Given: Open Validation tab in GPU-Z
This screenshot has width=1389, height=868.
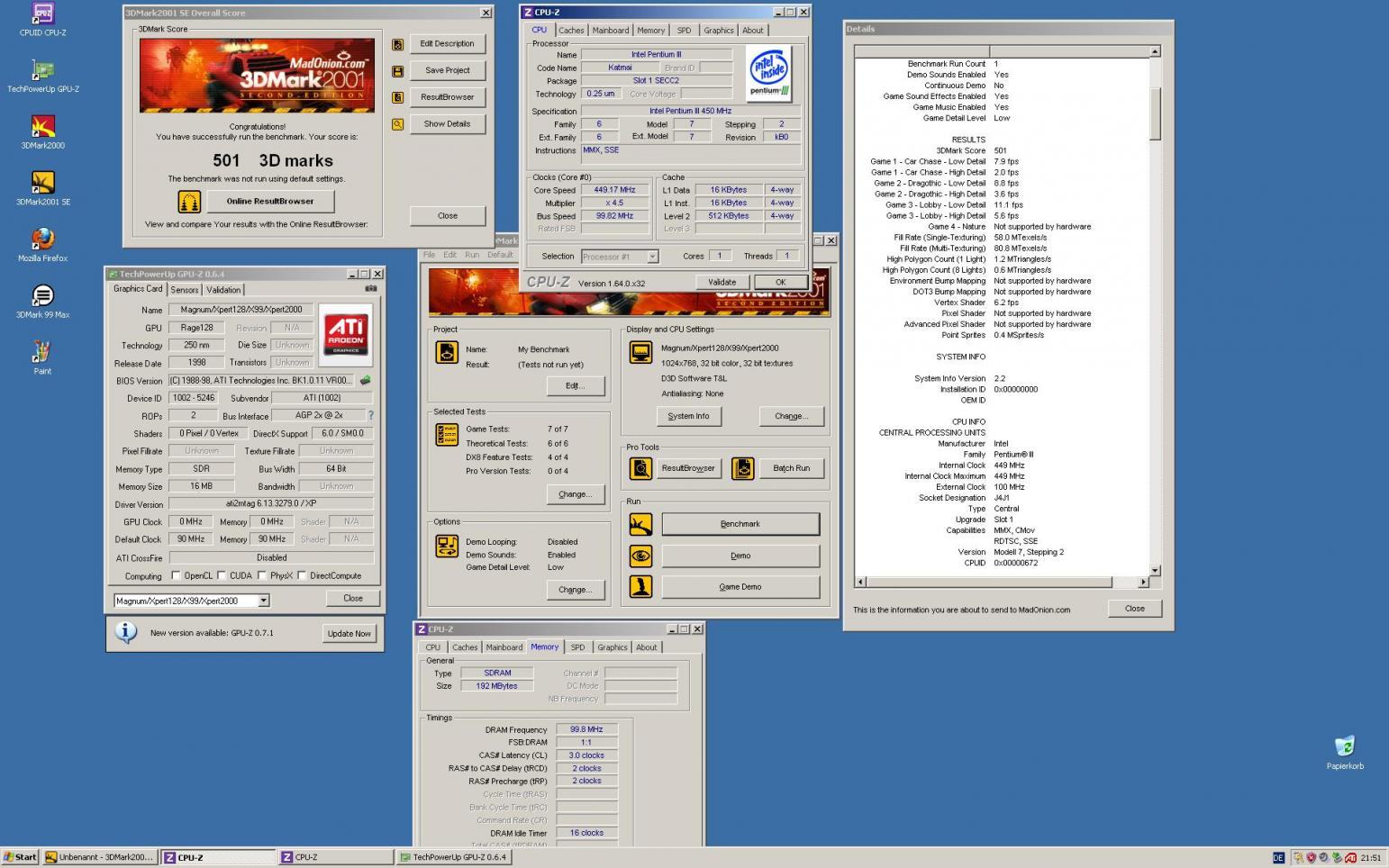Looking at the screenshot, I should click(223, 290).
